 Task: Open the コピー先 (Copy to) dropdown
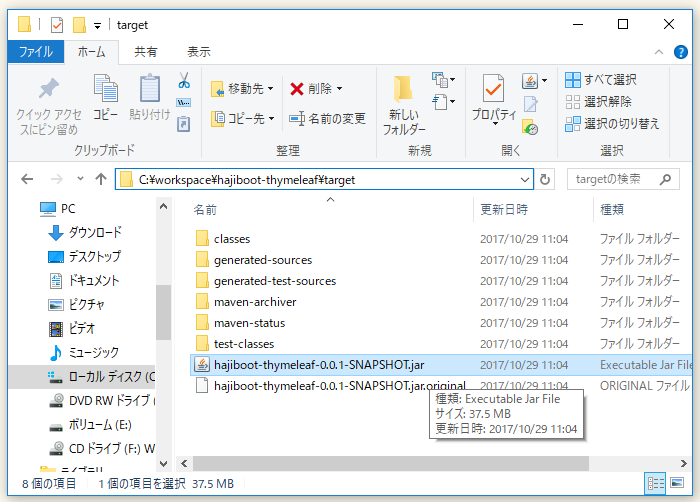pyautogui.click(x=242, y=119)
